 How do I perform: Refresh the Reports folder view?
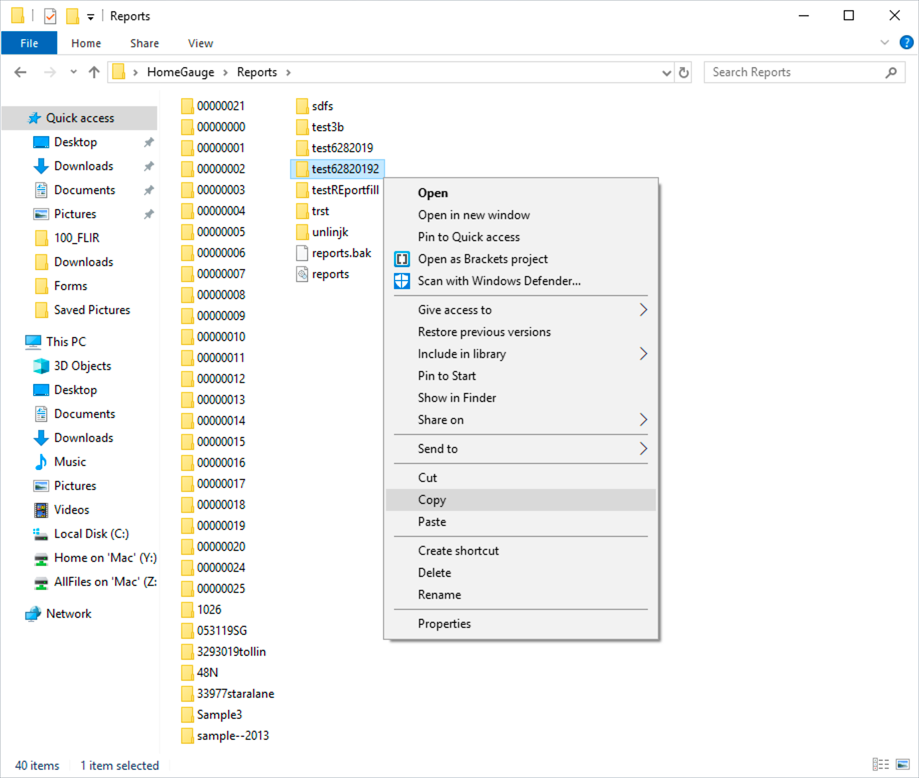(683, 73)
